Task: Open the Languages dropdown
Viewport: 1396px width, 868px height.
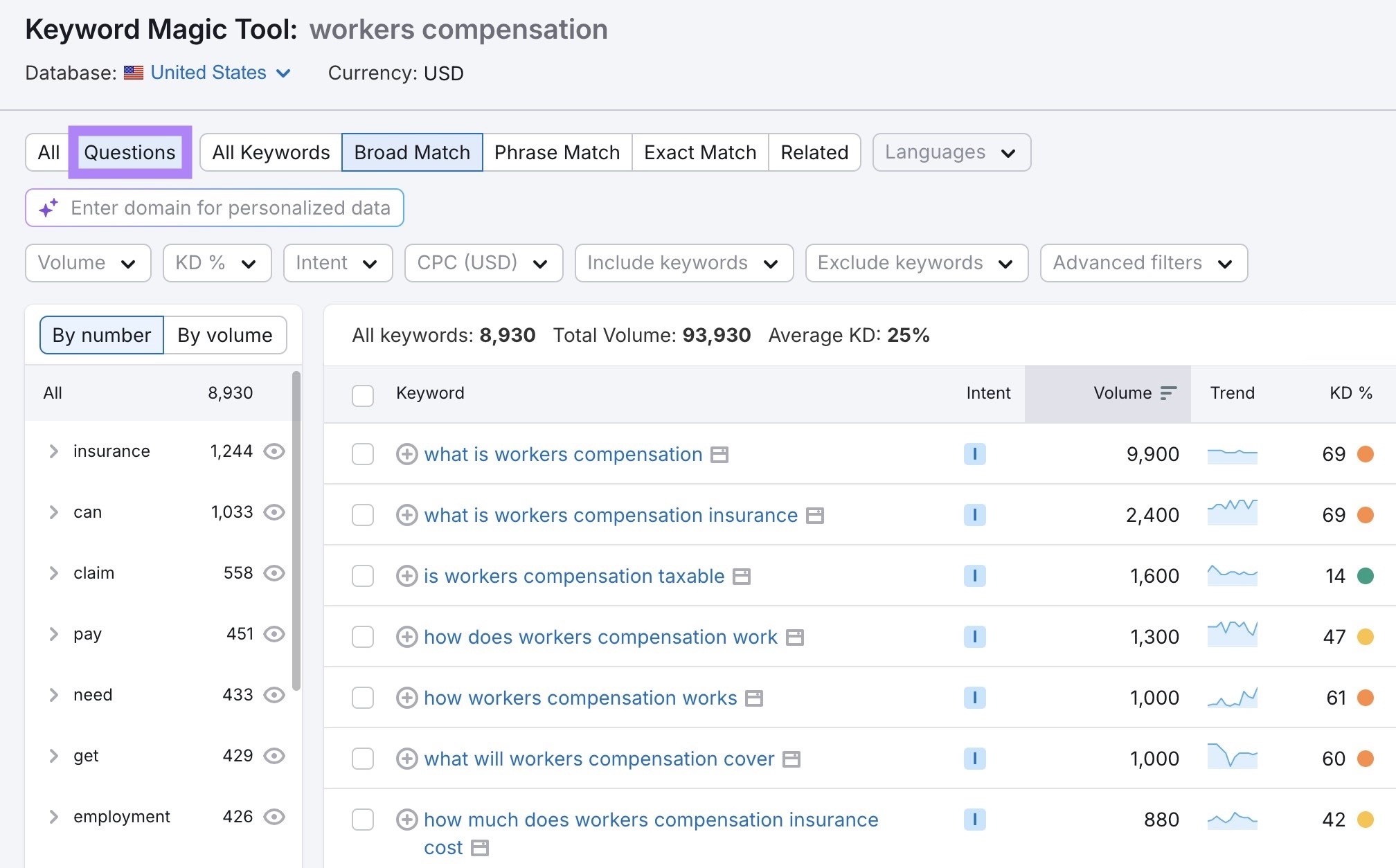Action: [951, 152]
